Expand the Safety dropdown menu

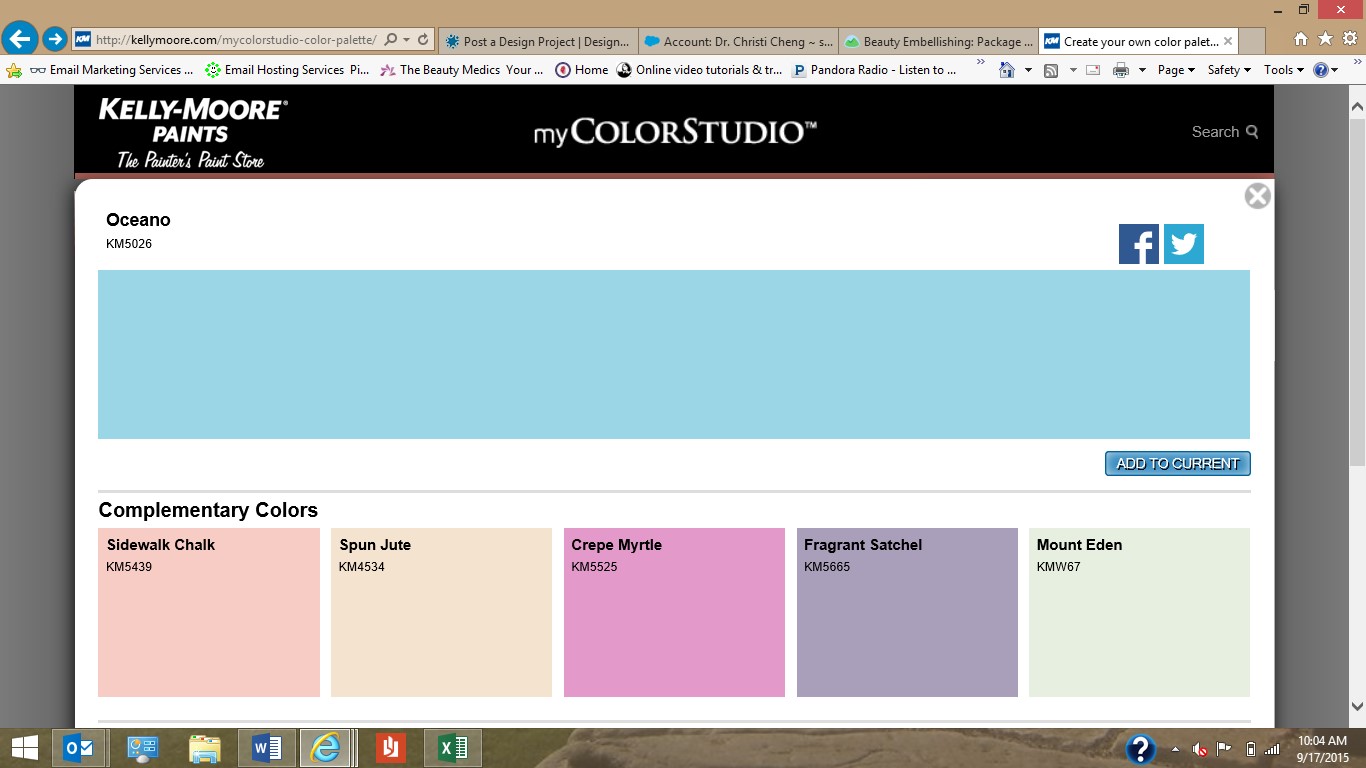coord(1229,70)
